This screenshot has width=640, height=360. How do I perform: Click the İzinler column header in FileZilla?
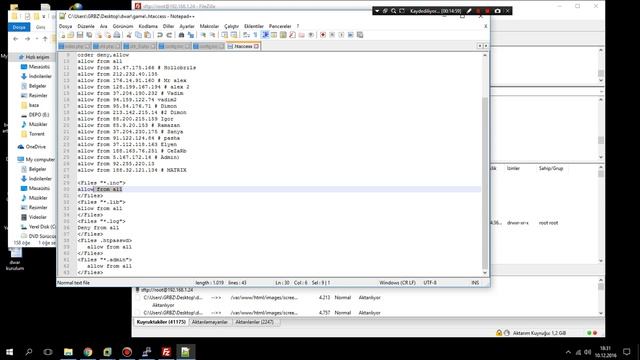513,168
